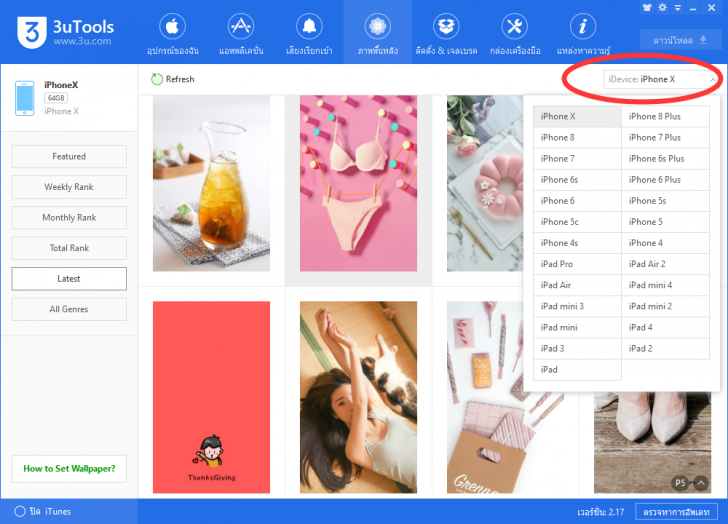Viewport: 728px width, 524px height.
Task: Click the 3uTools logo
Action: (65, 32)
